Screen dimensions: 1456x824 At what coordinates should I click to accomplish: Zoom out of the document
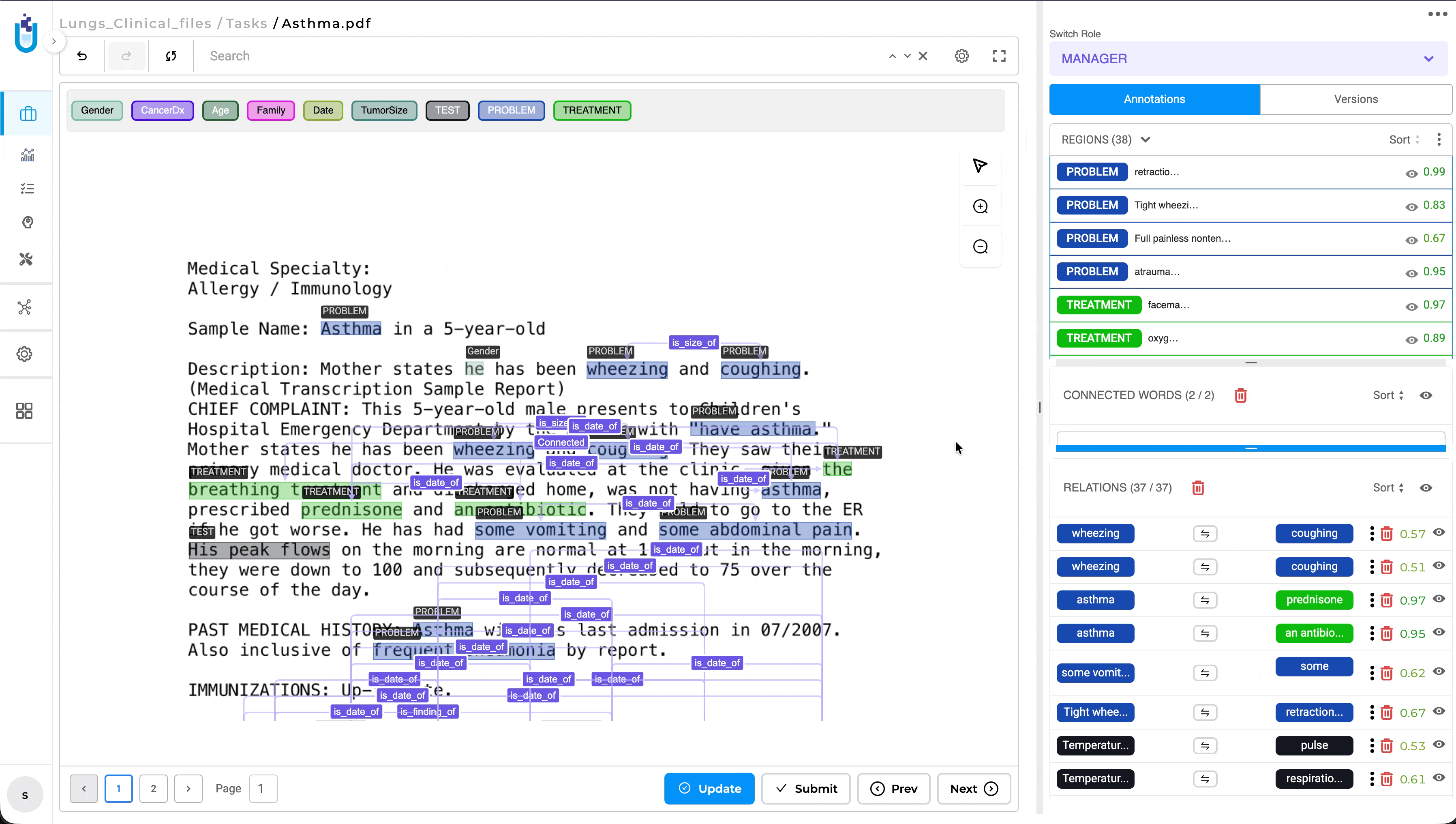980,246
